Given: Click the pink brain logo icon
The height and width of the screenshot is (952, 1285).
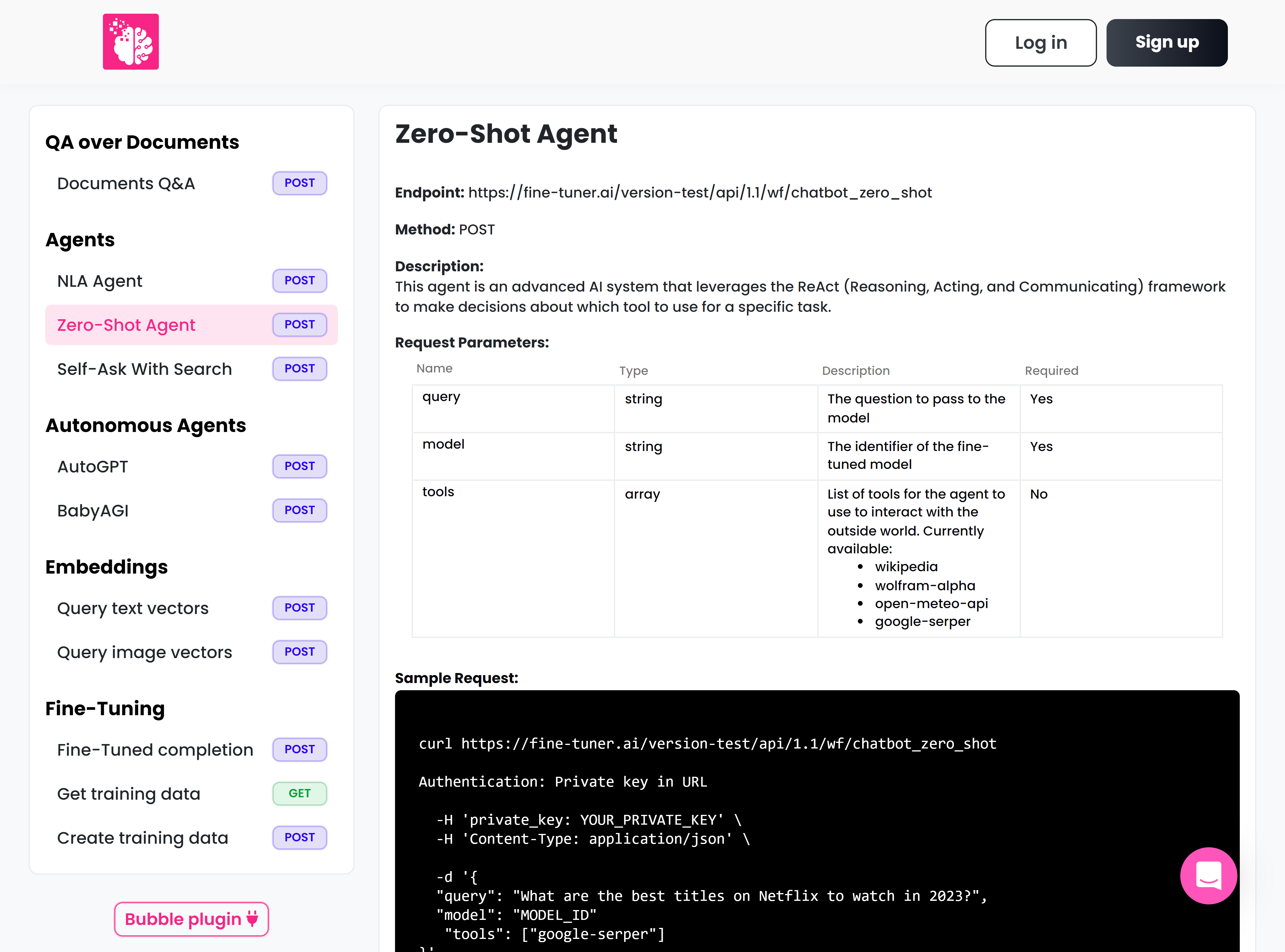Looking at the screenshot, I should [x=131, y=41].
